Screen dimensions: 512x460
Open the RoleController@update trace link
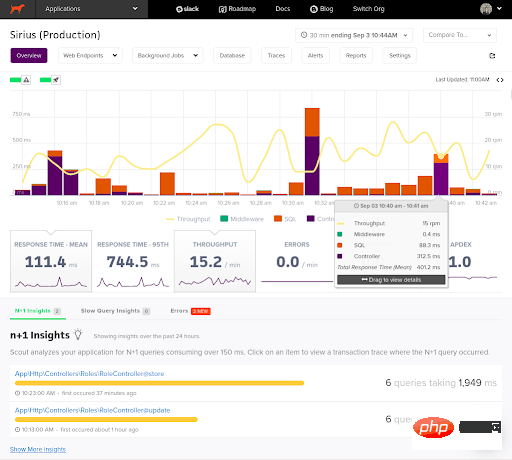[x=92, y=410]
